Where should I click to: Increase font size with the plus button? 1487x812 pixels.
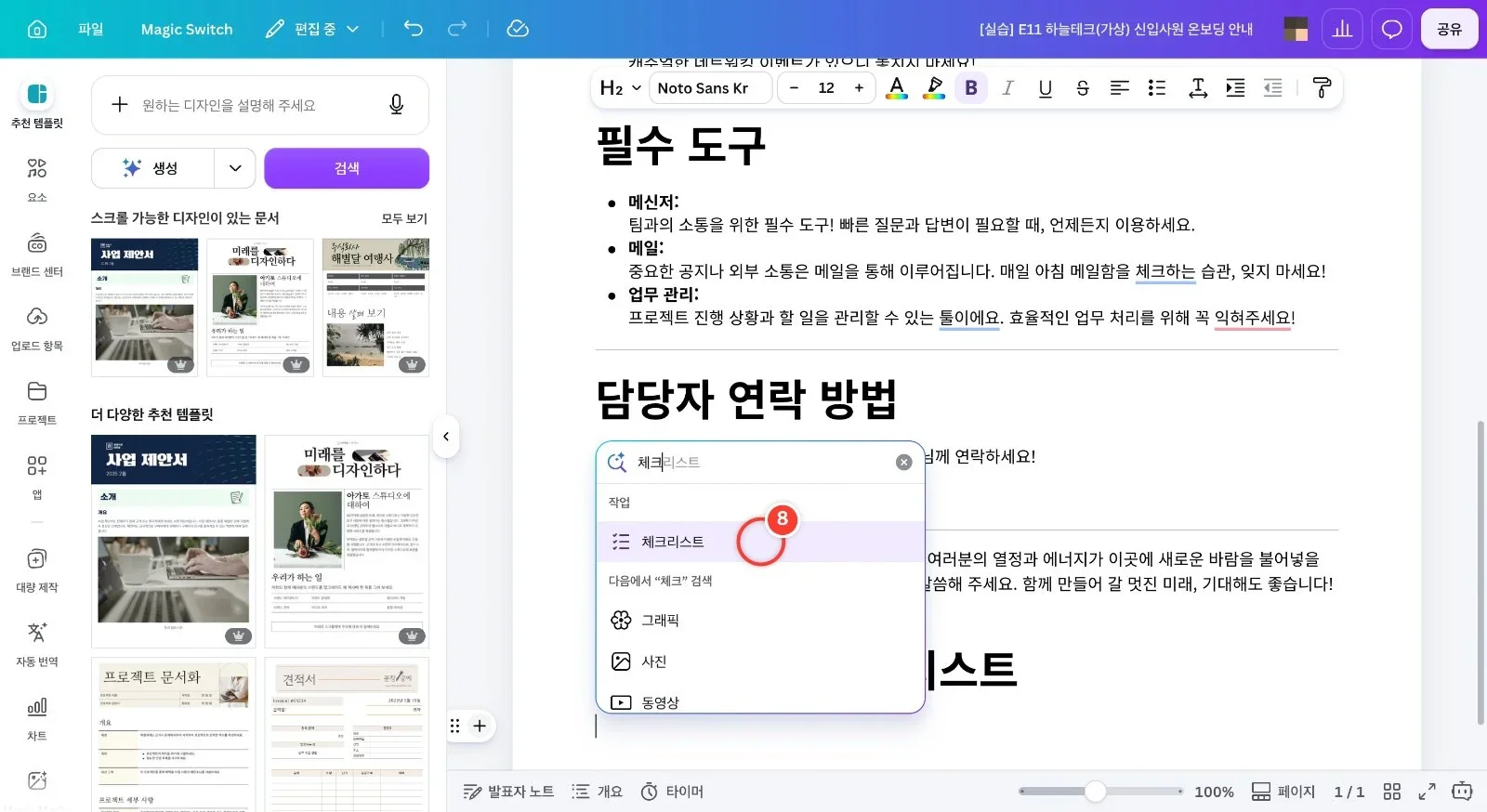point(859,87)
